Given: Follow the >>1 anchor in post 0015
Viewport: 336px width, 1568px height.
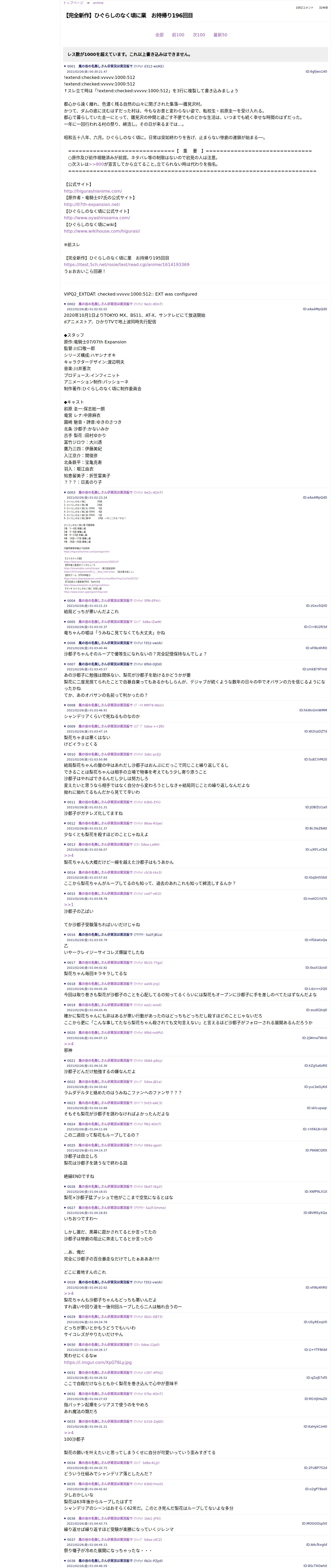Looking at the screenshot, I should click(x=68, y=904).
